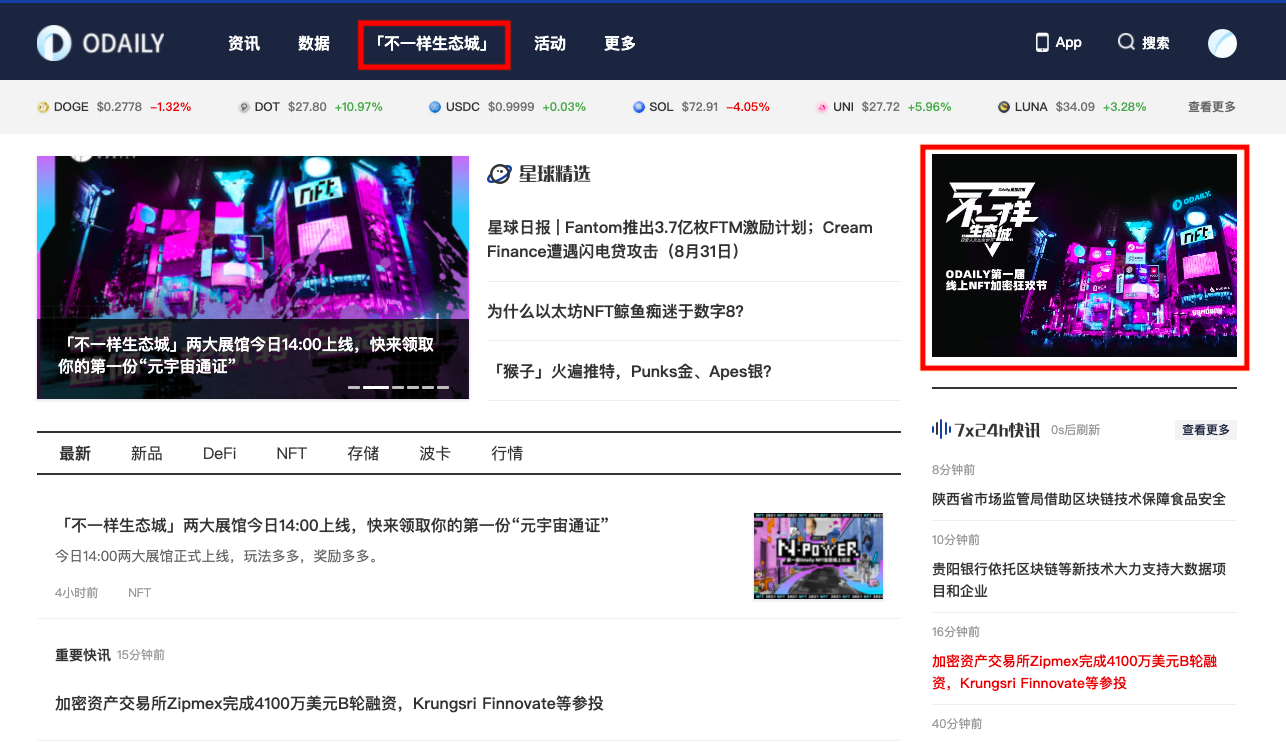Click UNI price $27.72
This screenshot has width=1286, height=743.
(881, 107)
